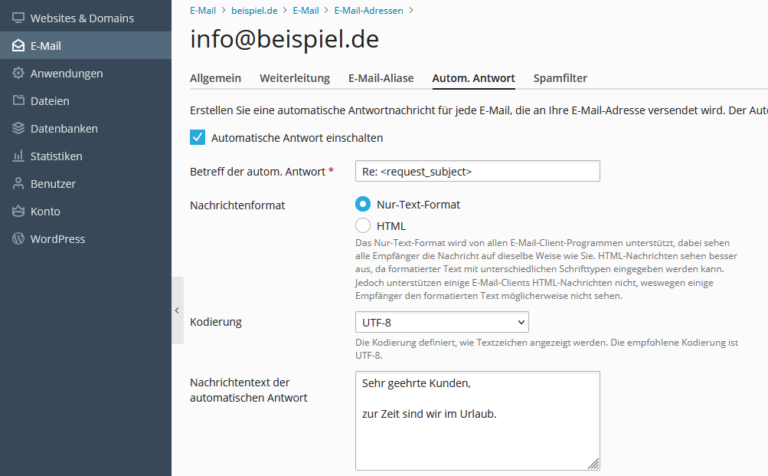
Task: Collapse the sidebar with the arrow handle
Action: pos(177,311)
